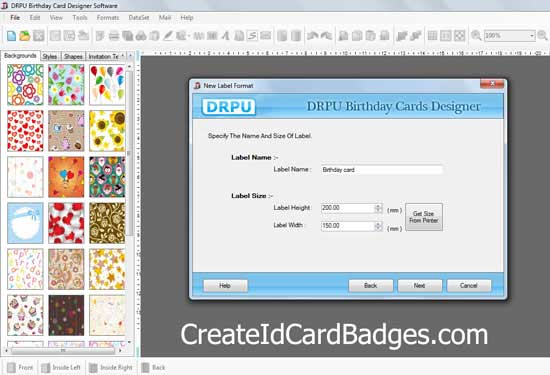Click the Redo arrow icon
This screenshot has width=550, height=375.
[x=326, y=36]
